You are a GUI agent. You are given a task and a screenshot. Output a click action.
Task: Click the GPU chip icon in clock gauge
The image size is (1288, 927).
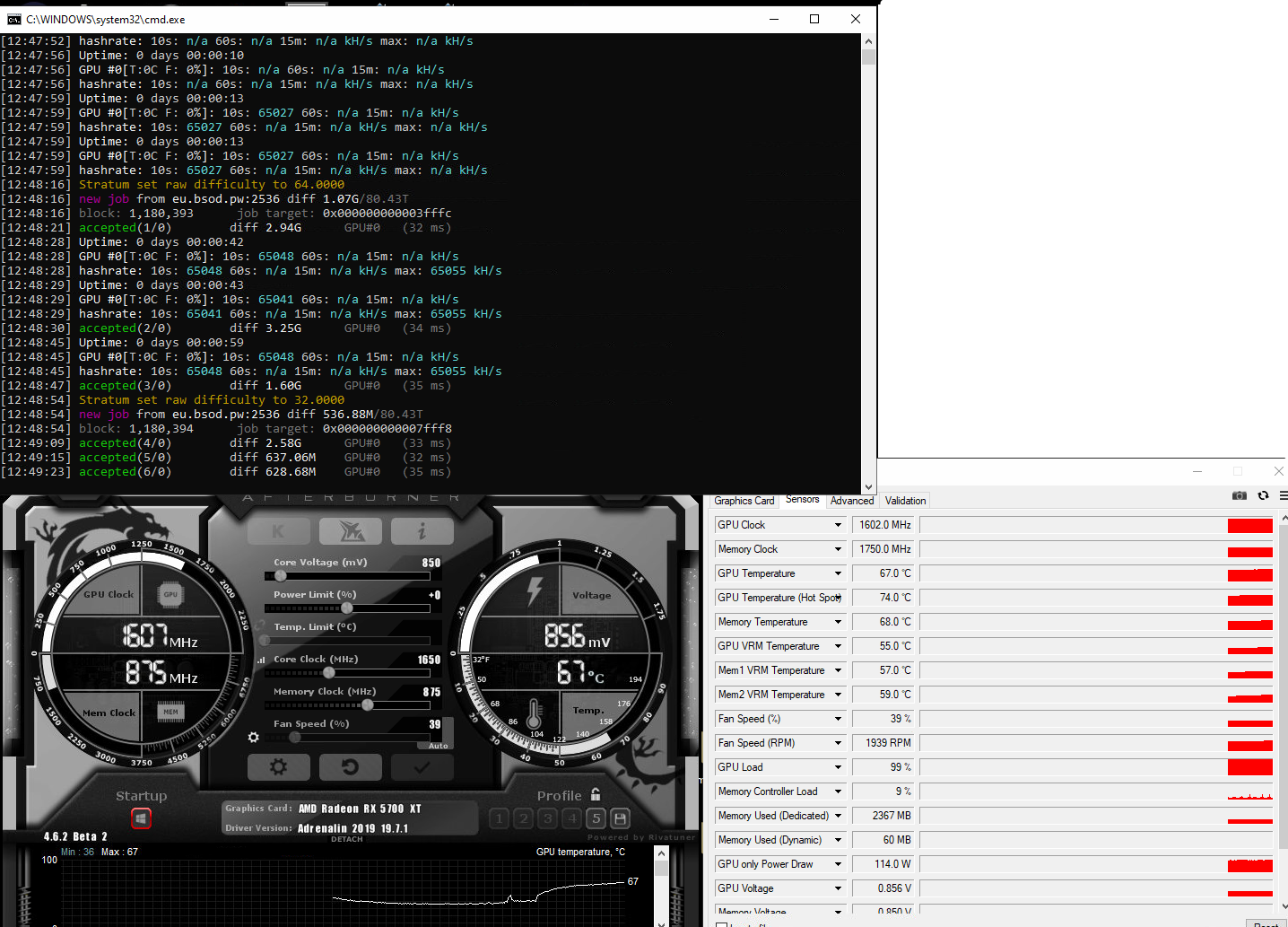coord(170,594)
